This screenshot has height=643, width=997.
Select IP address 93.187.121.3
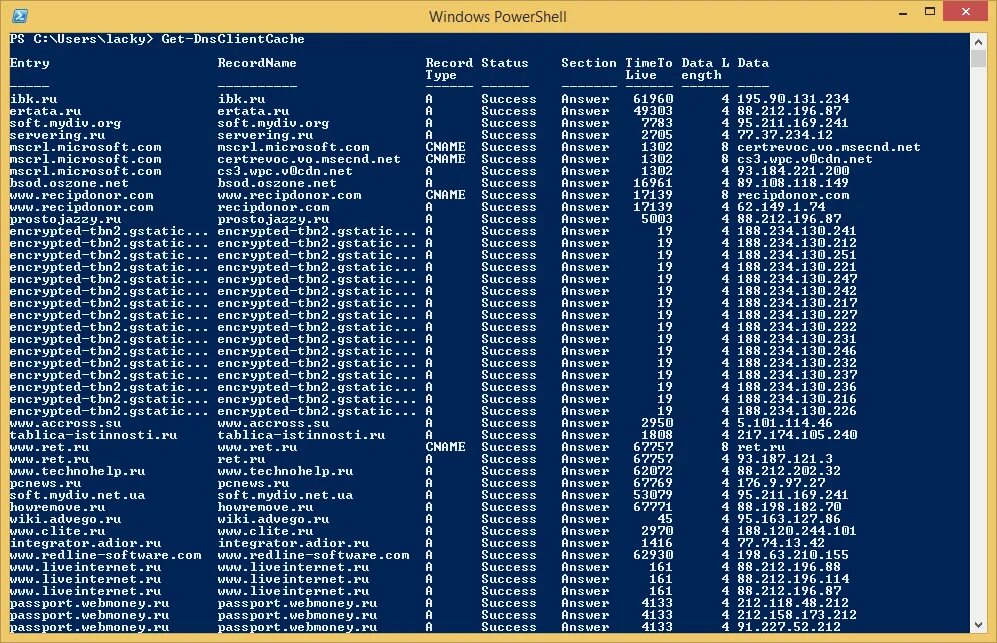click(x=785, y=459)
